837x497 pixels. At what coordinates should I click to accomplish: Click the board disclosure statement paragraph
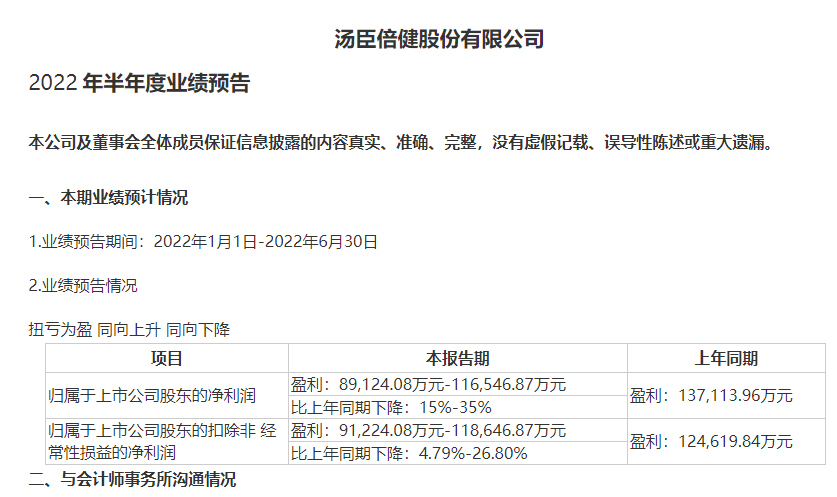tap(401, 143)
